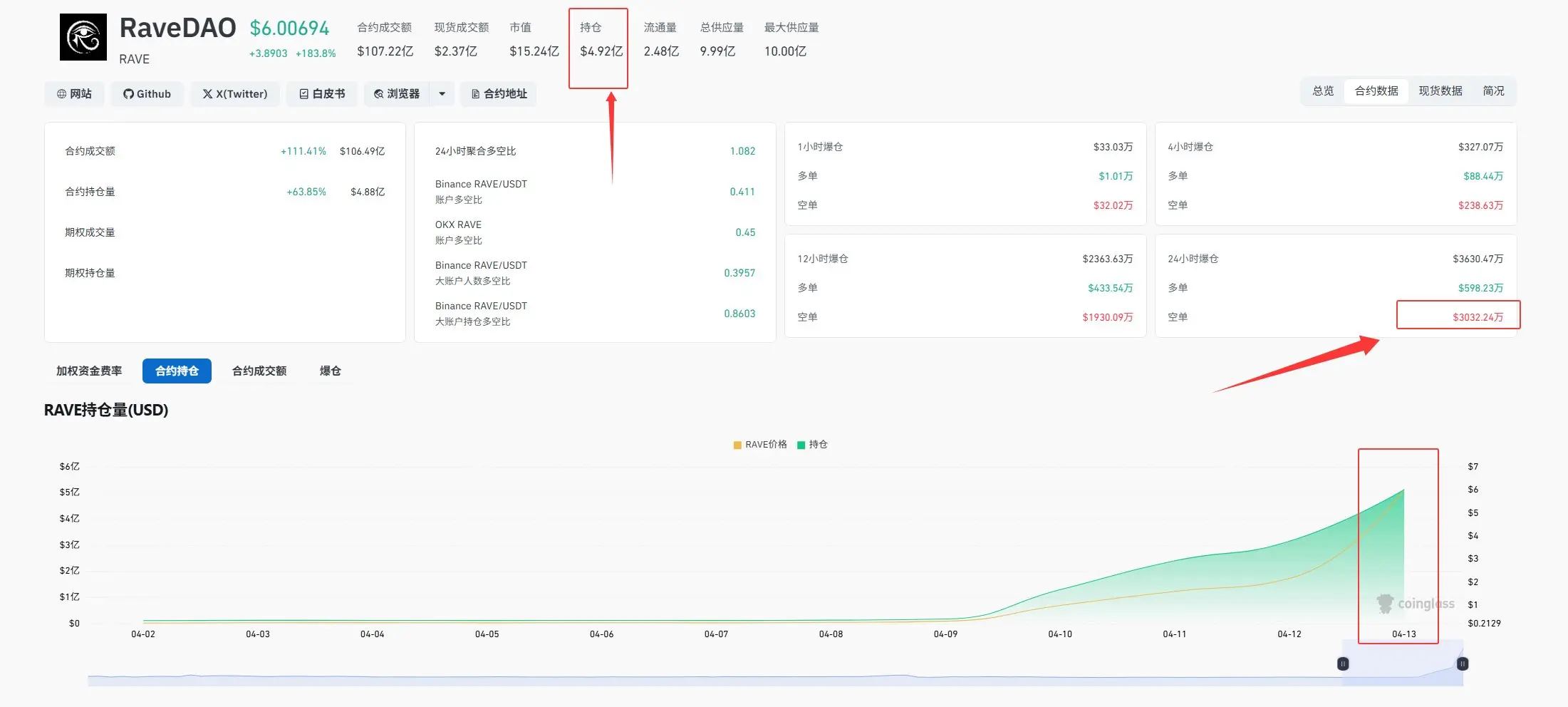Click the left range slider handle
This screenshot has height=707, width=1568.
click(1343, 664)
